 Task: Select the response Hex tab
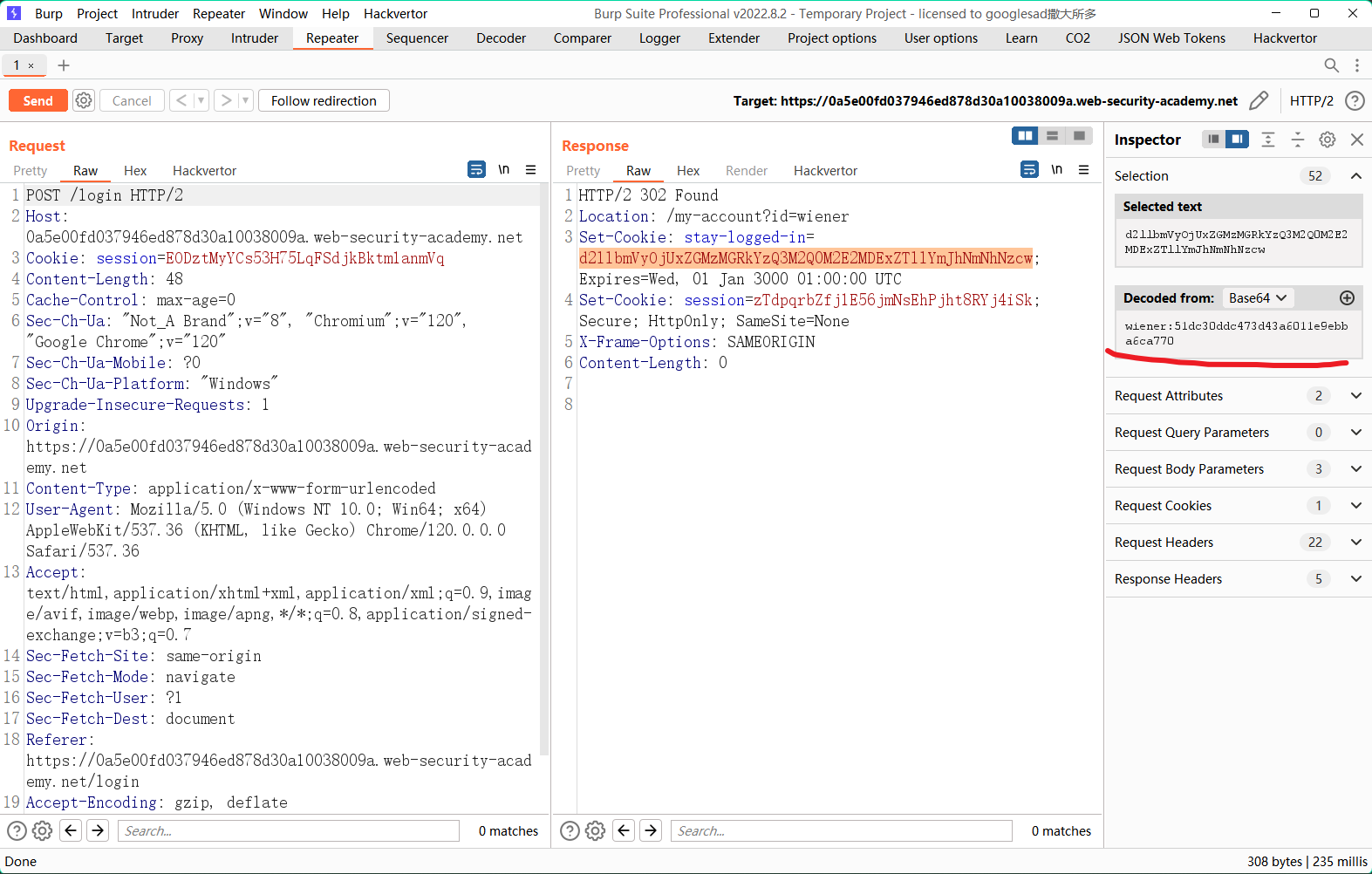pyautogui.click(x=688, y=170)
